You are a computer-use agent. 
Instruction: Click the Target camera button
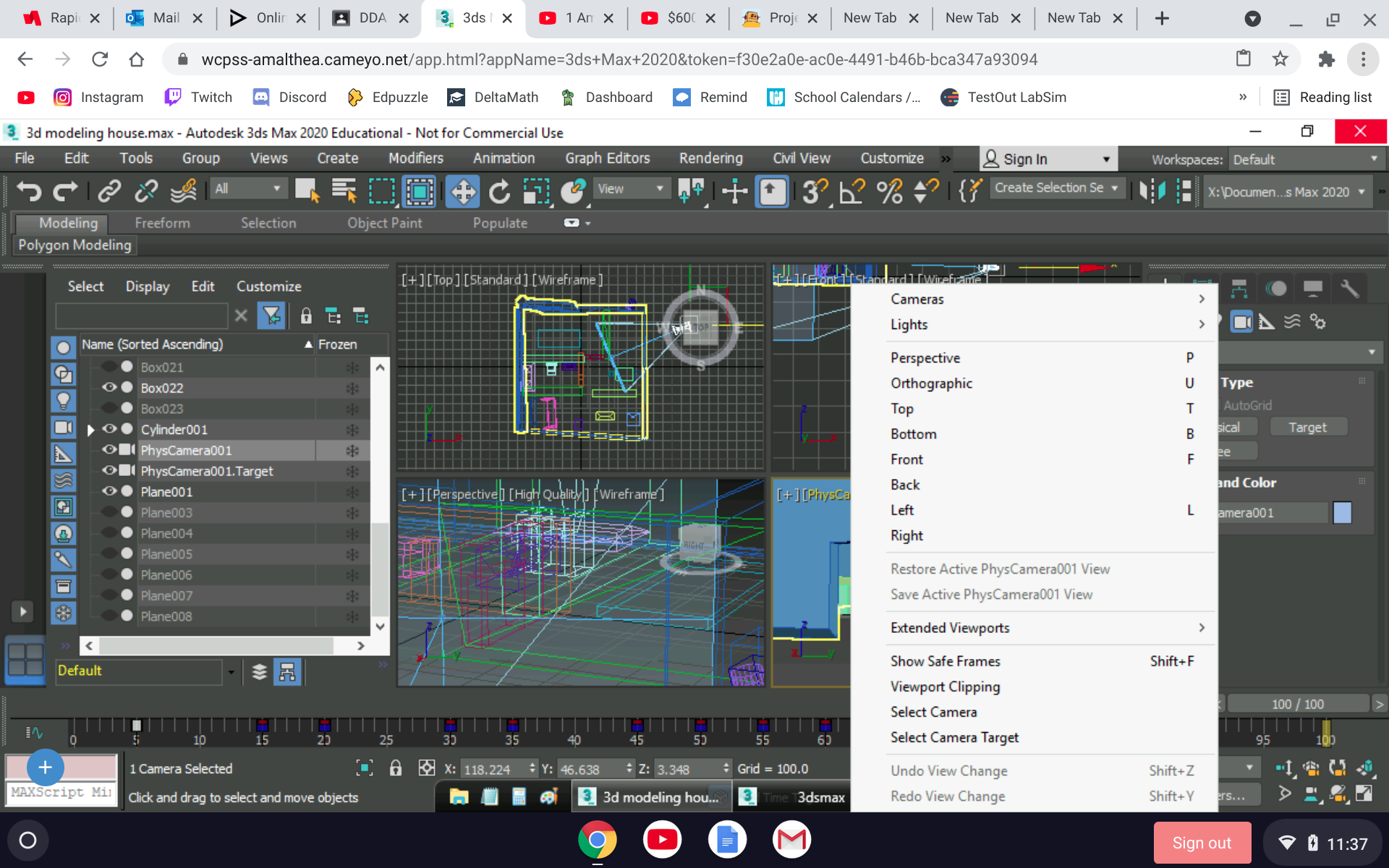[x=1308, y=427]
